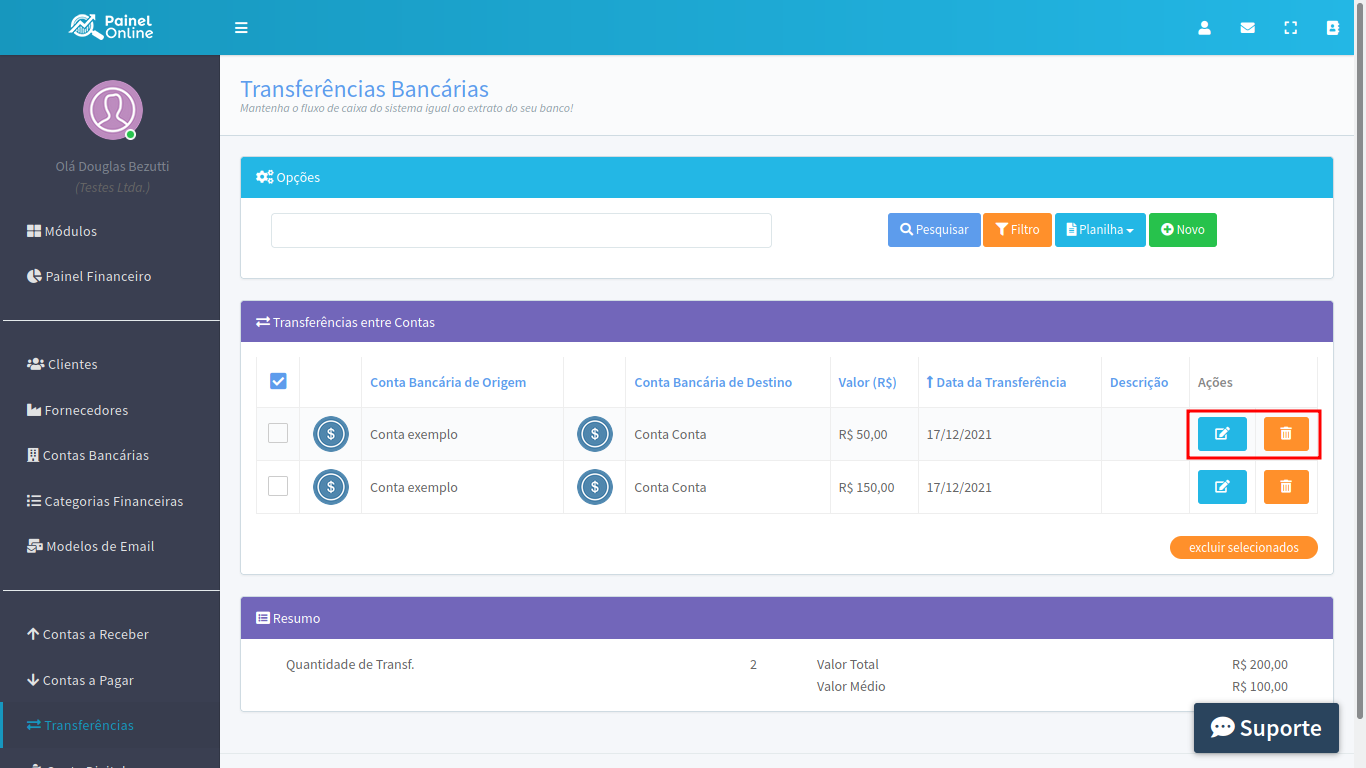Screen dimensions: 1366x768
Task: Click excluir selecionados button
Action: coord(1244,548)
